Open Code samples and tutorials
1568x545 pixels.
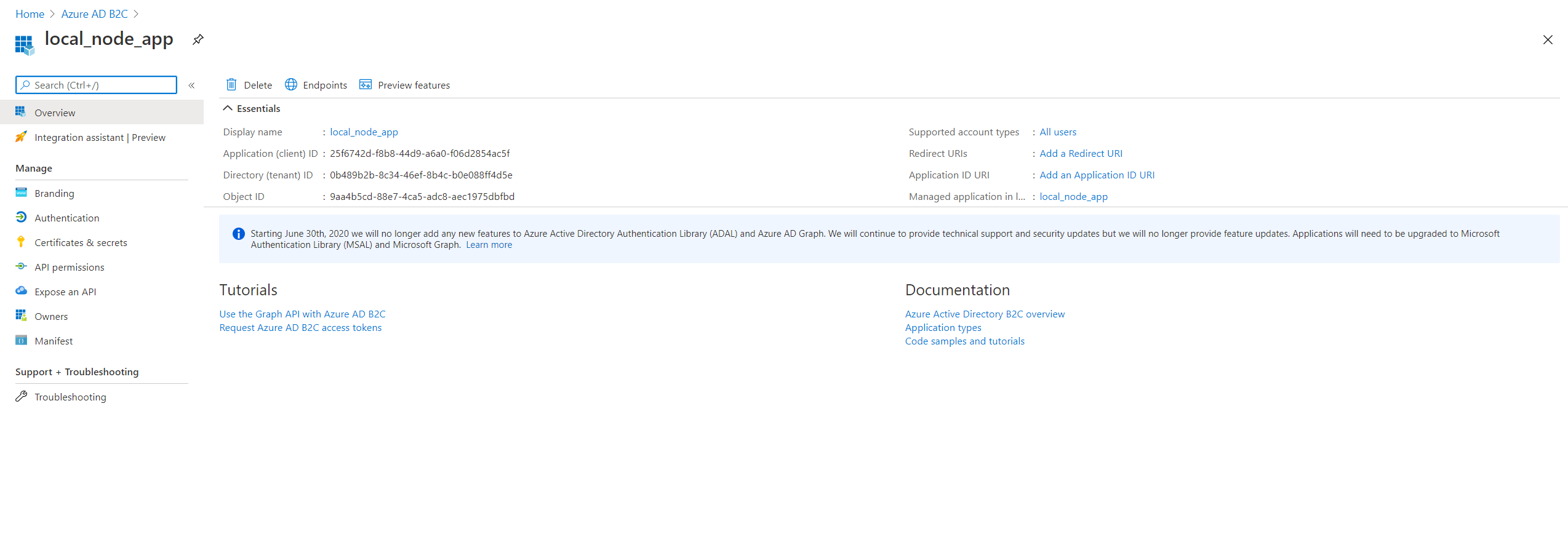[x=964, y=341]
